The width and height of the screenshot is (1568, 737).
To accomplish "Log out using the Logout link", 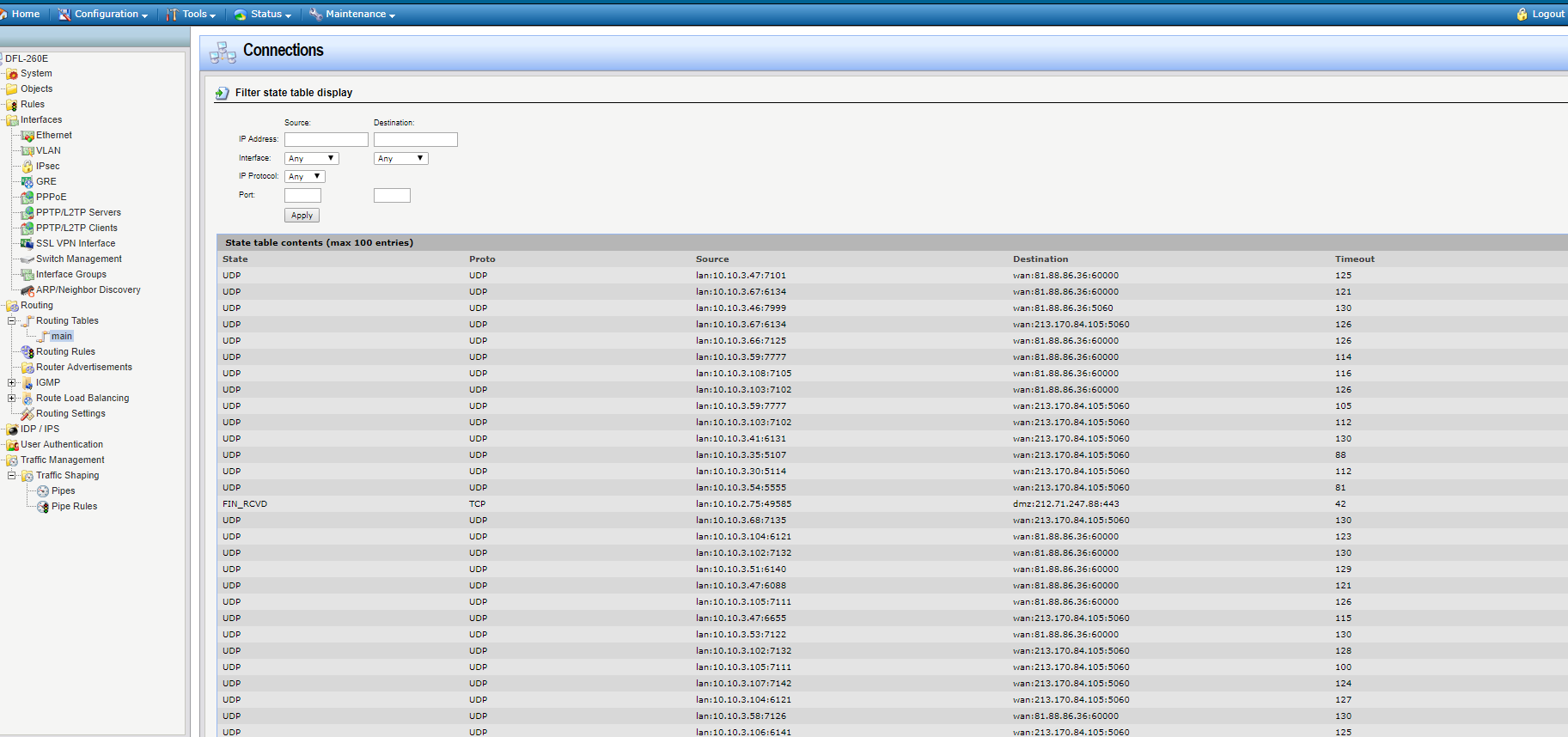I will [1541, 14].
